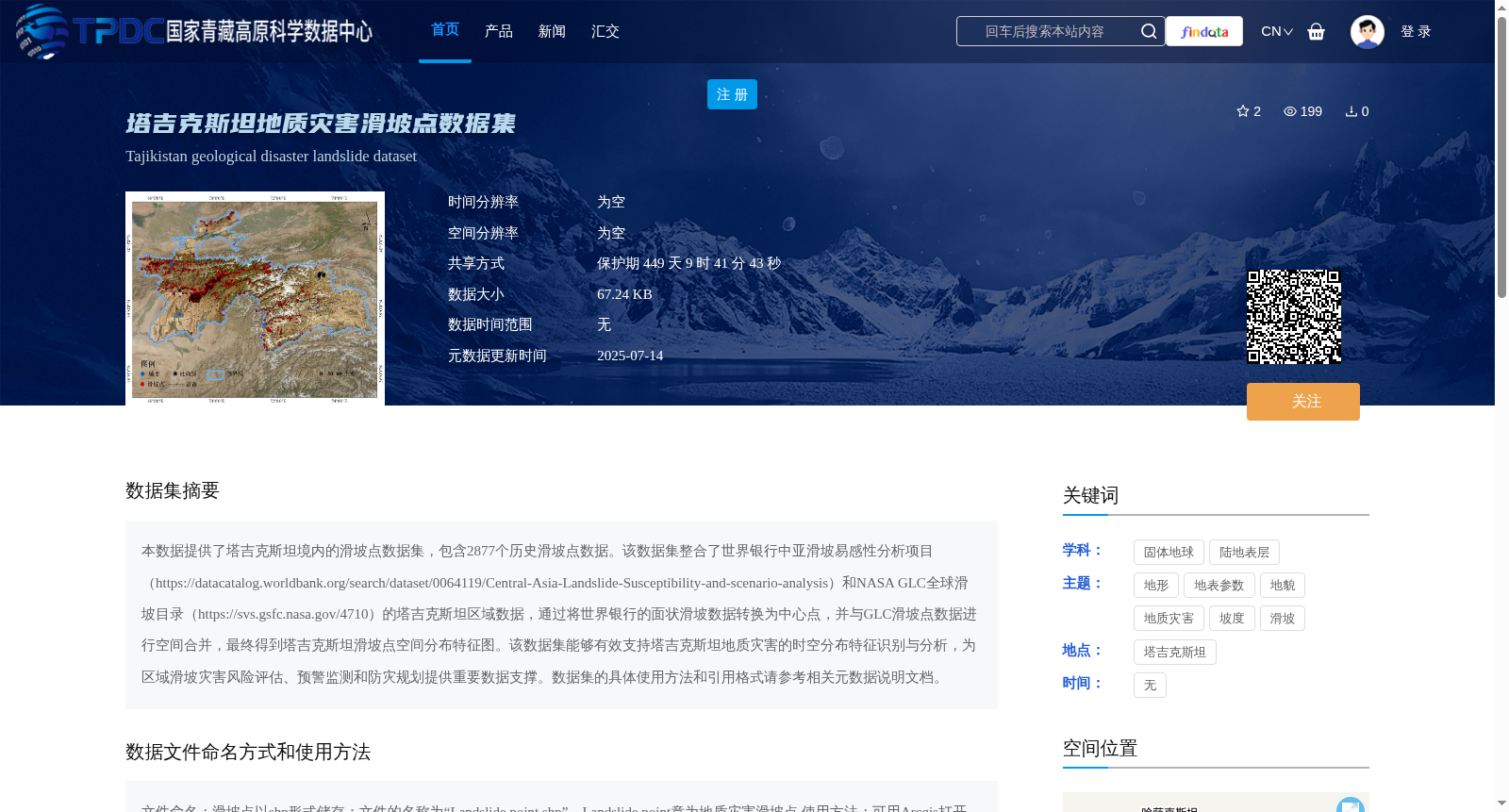This screenshot has height=812, width=1509.
Task: Click the download count icon
Action: pos(1351,111)
